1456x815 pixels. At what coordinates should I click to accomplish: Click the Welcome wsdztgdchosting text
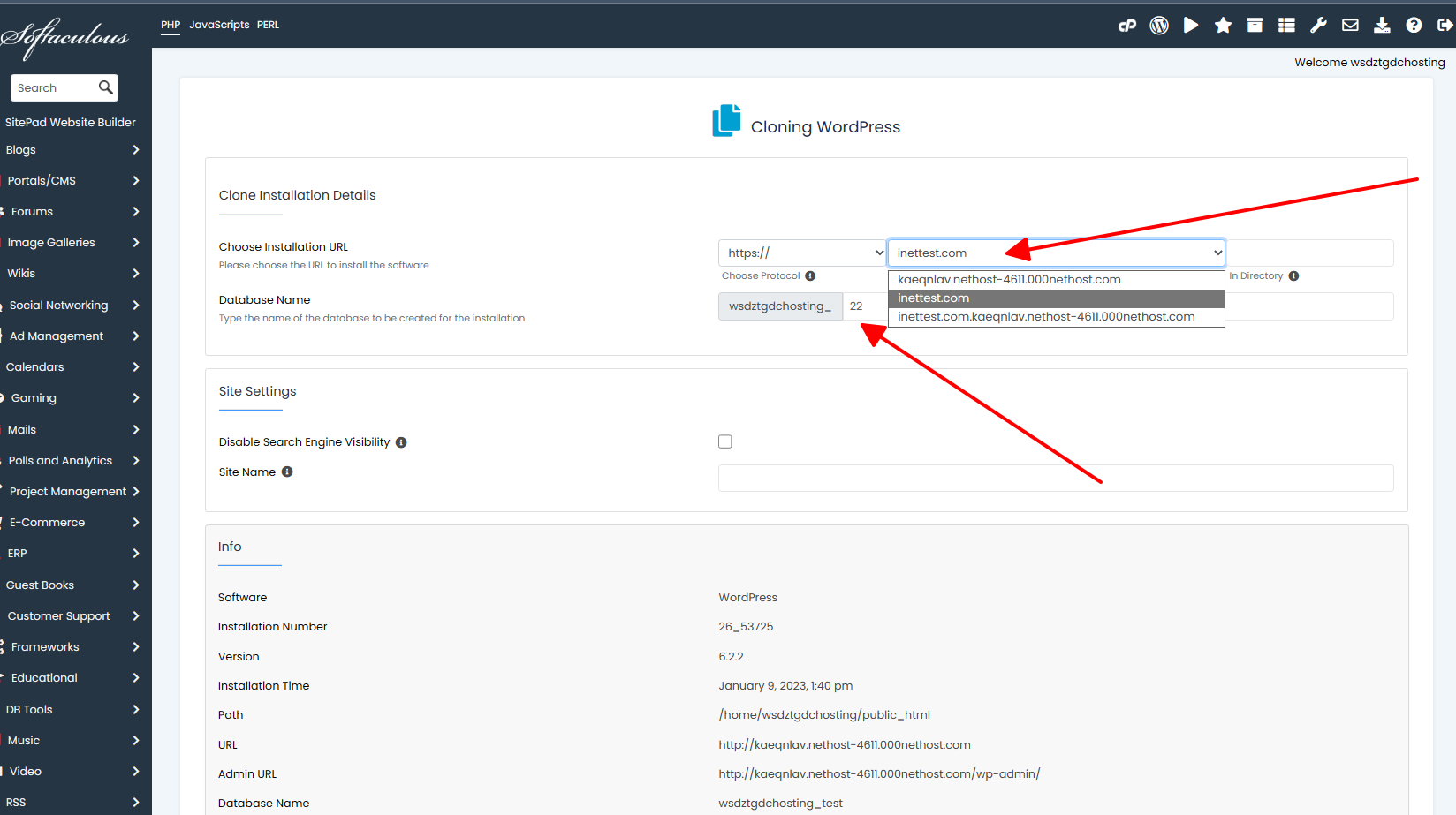[x=1369, y=63]
